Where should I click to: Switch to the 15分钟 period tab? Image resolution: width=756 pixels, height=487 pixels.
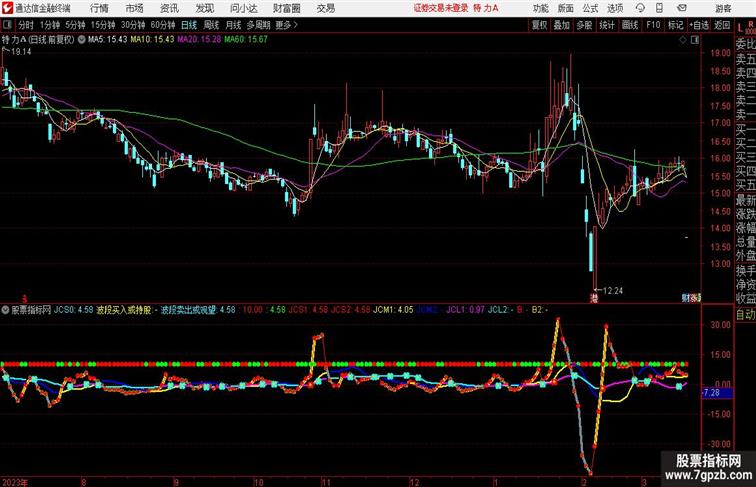point(103,25)
